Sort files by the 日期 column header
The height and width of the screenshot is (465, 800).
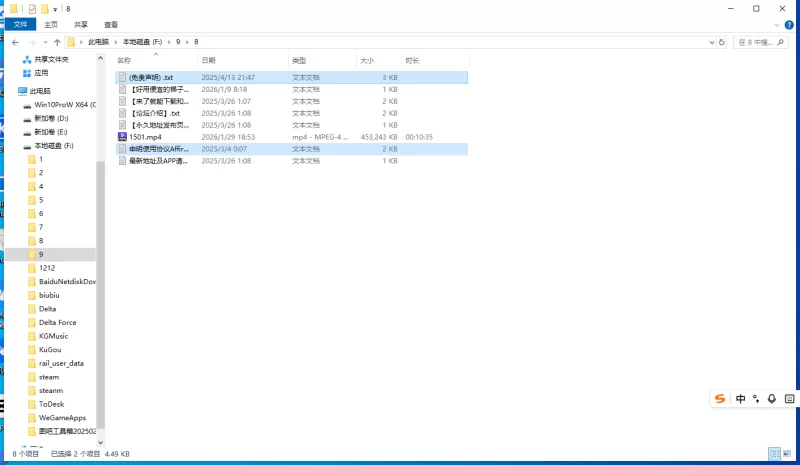208,61
